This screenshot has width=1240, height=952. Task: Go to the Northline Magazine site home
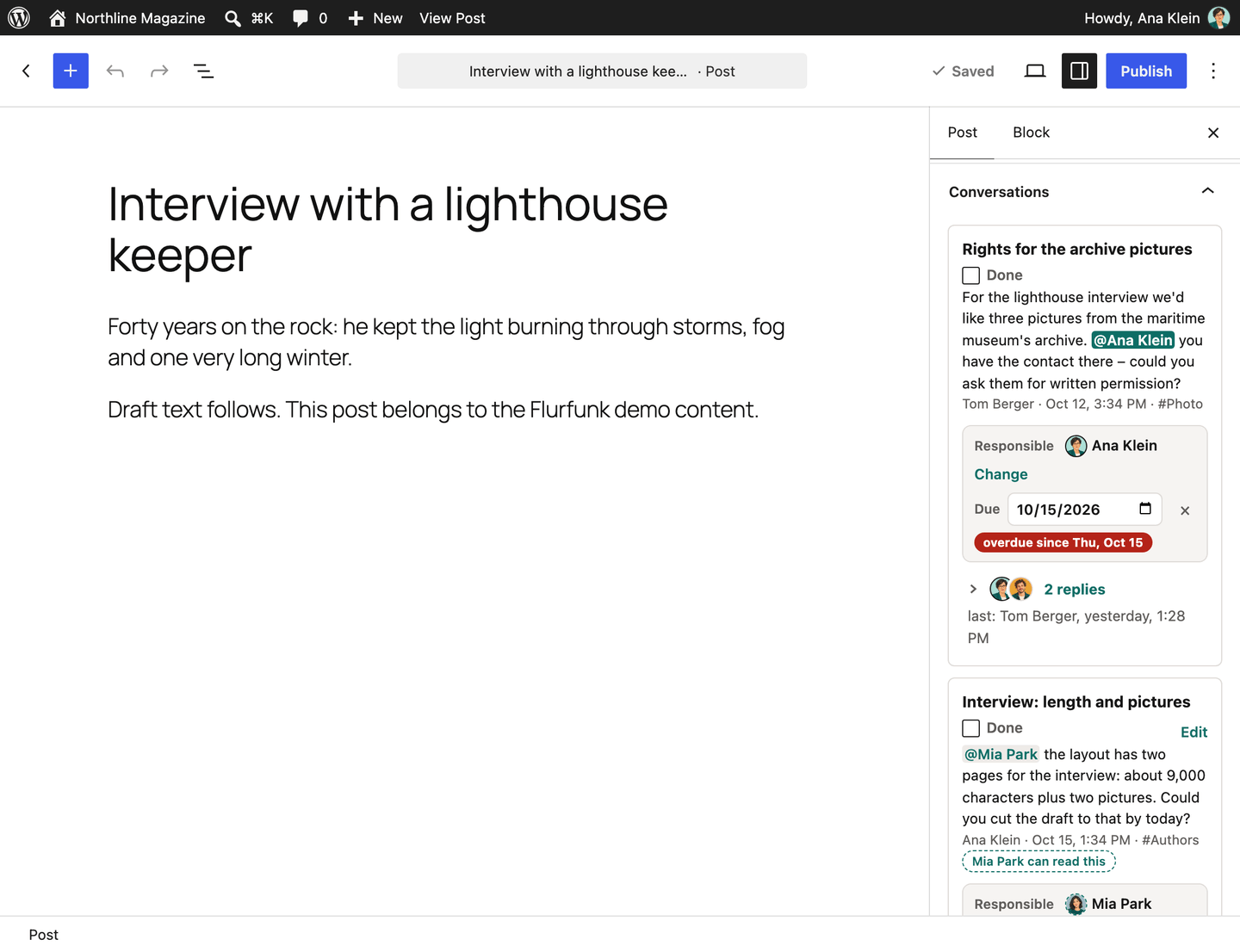pos(127,18)
